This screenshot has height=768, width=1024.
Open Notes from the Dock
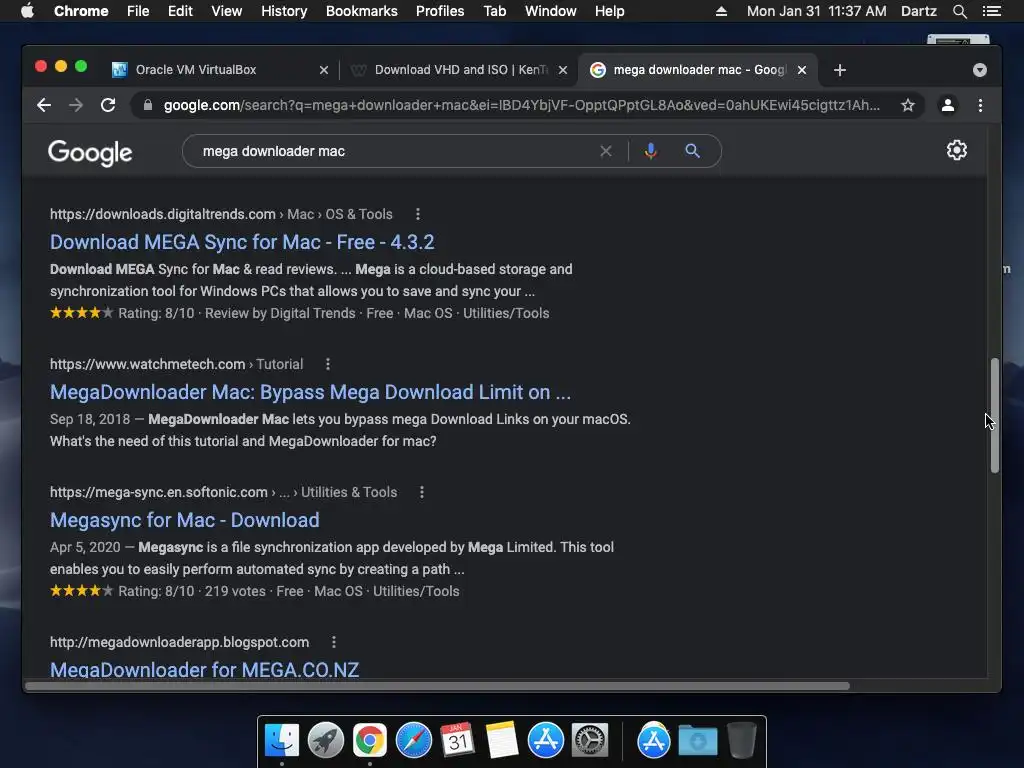pyautogui.click(x=502, y=741)
